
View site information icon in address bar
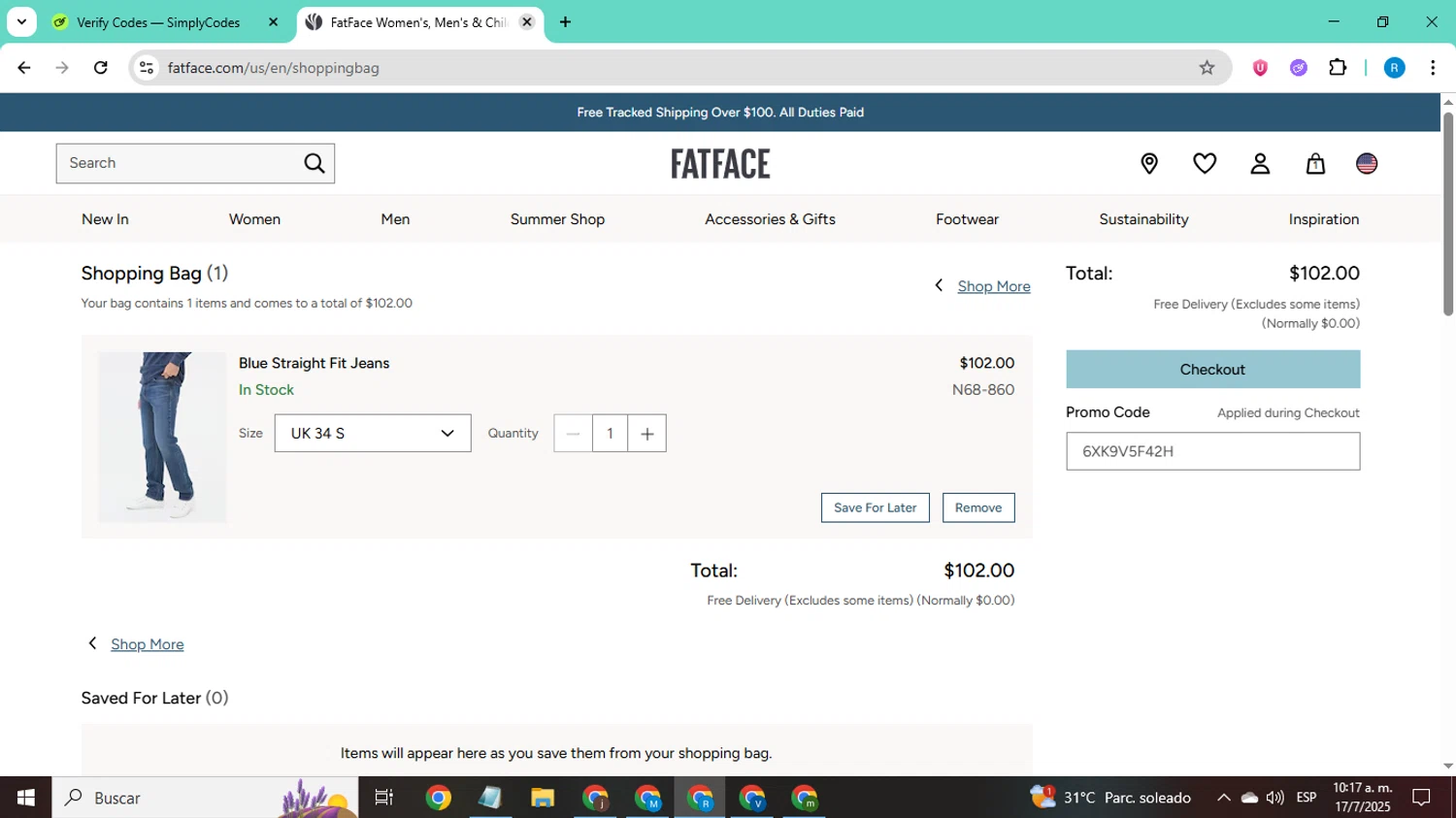coord(147,67)
